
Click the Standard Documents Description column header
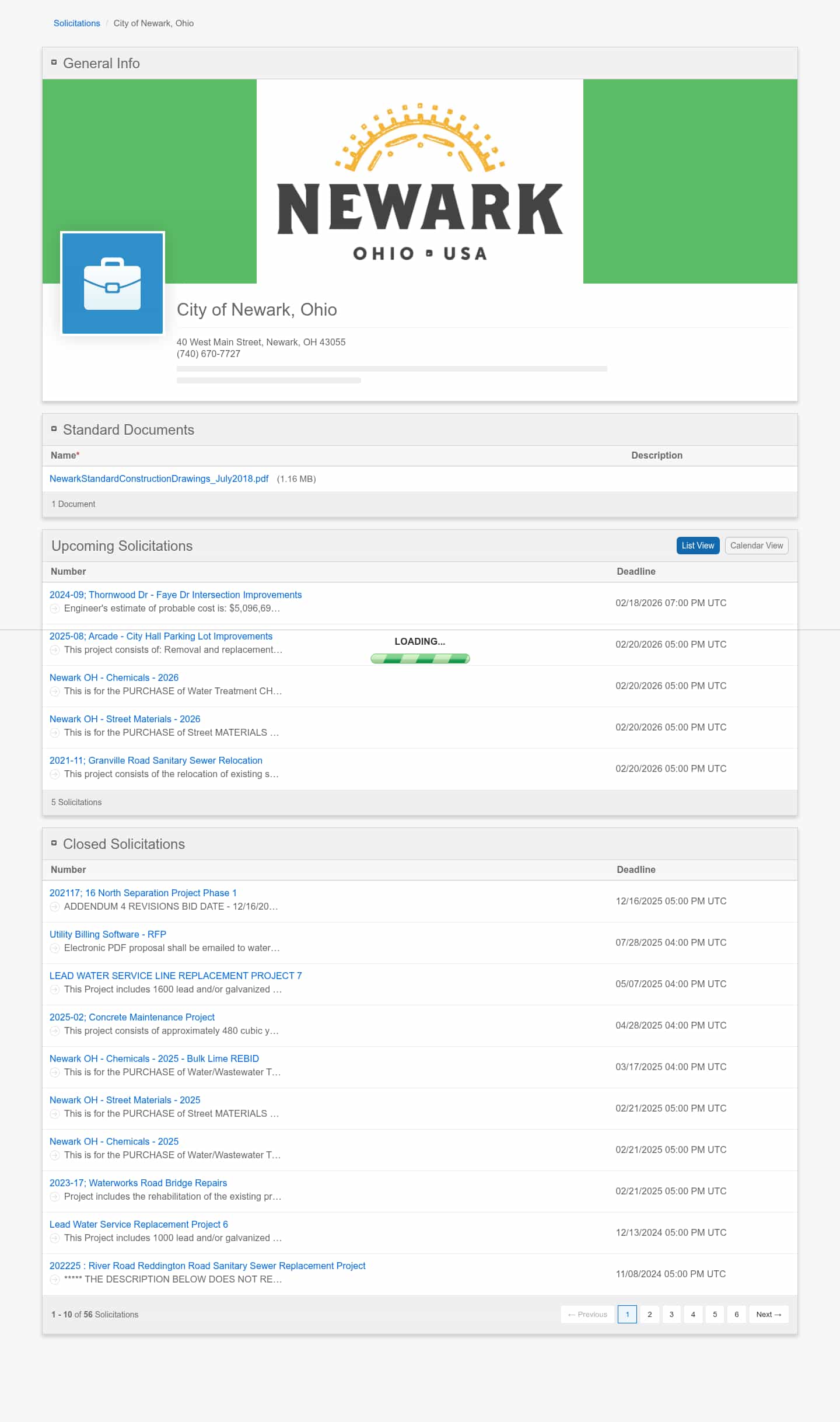pyautogui.click(x=657, y=456)
